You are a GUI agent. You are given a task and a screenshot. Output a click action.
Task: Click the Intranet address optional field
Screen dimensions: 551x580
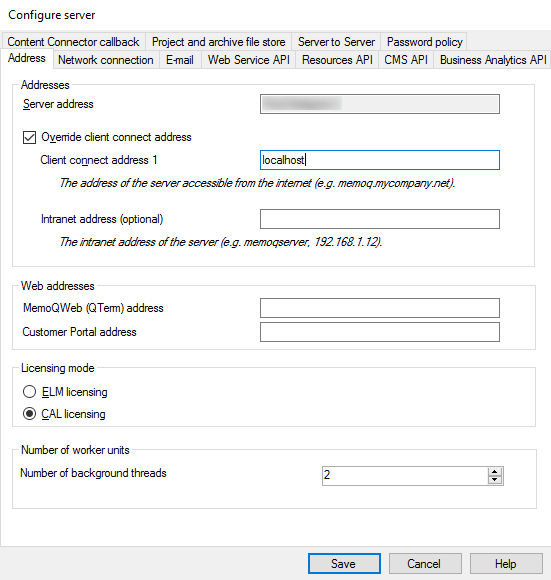coord(380,219)
